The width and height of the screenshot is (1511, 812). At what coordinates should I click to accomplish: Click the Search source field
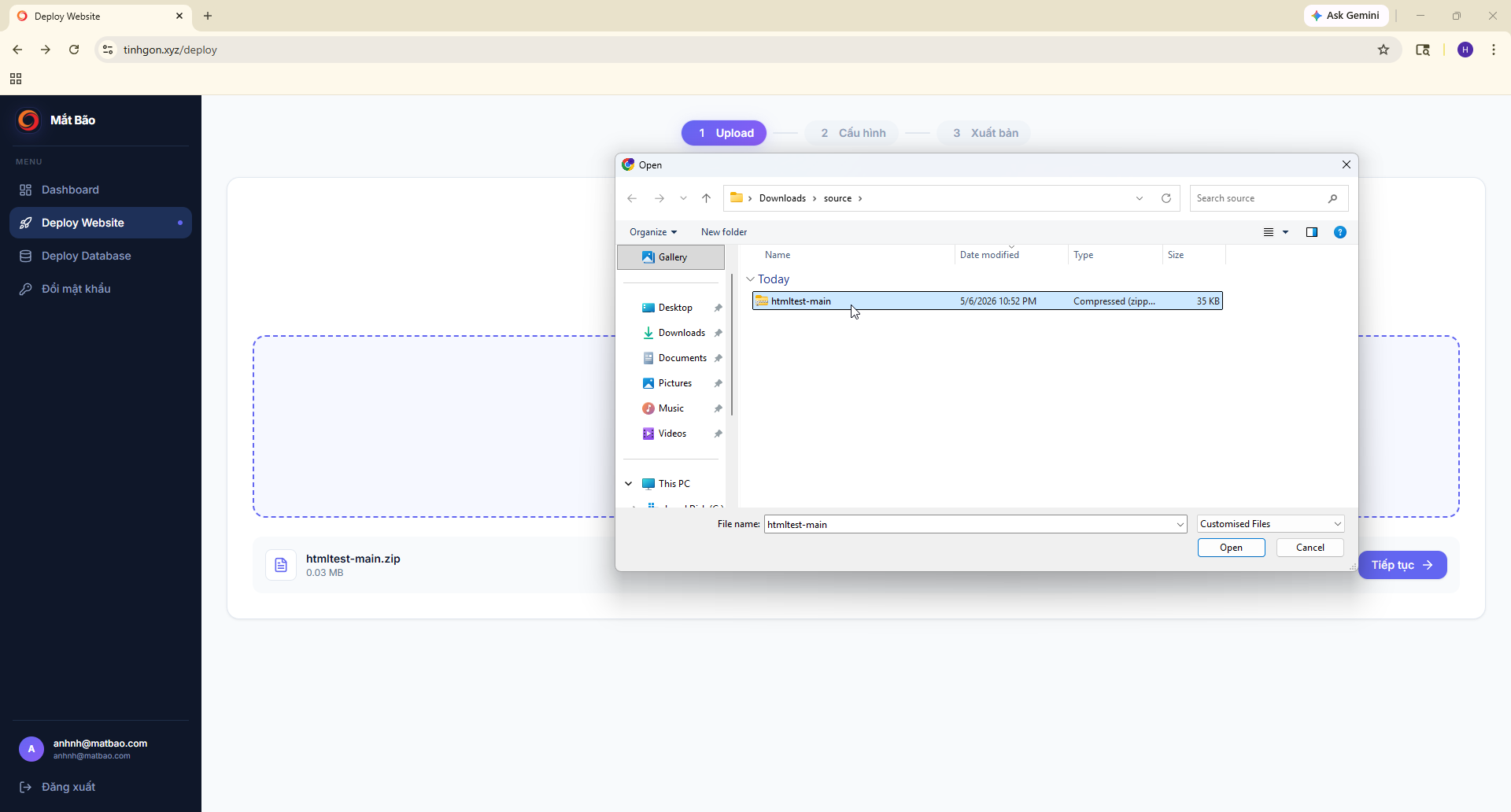point(1261,198)
